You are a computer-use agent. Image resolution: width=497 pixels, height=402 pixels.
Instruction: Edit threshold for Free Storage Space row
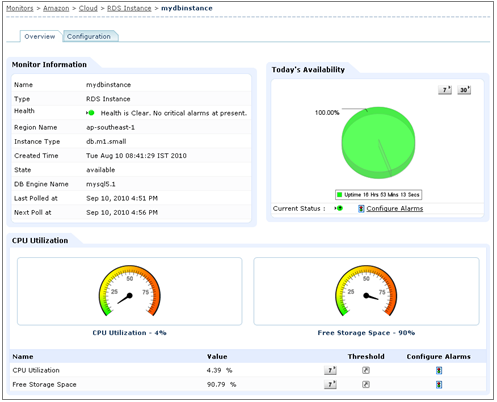point(366,384)
